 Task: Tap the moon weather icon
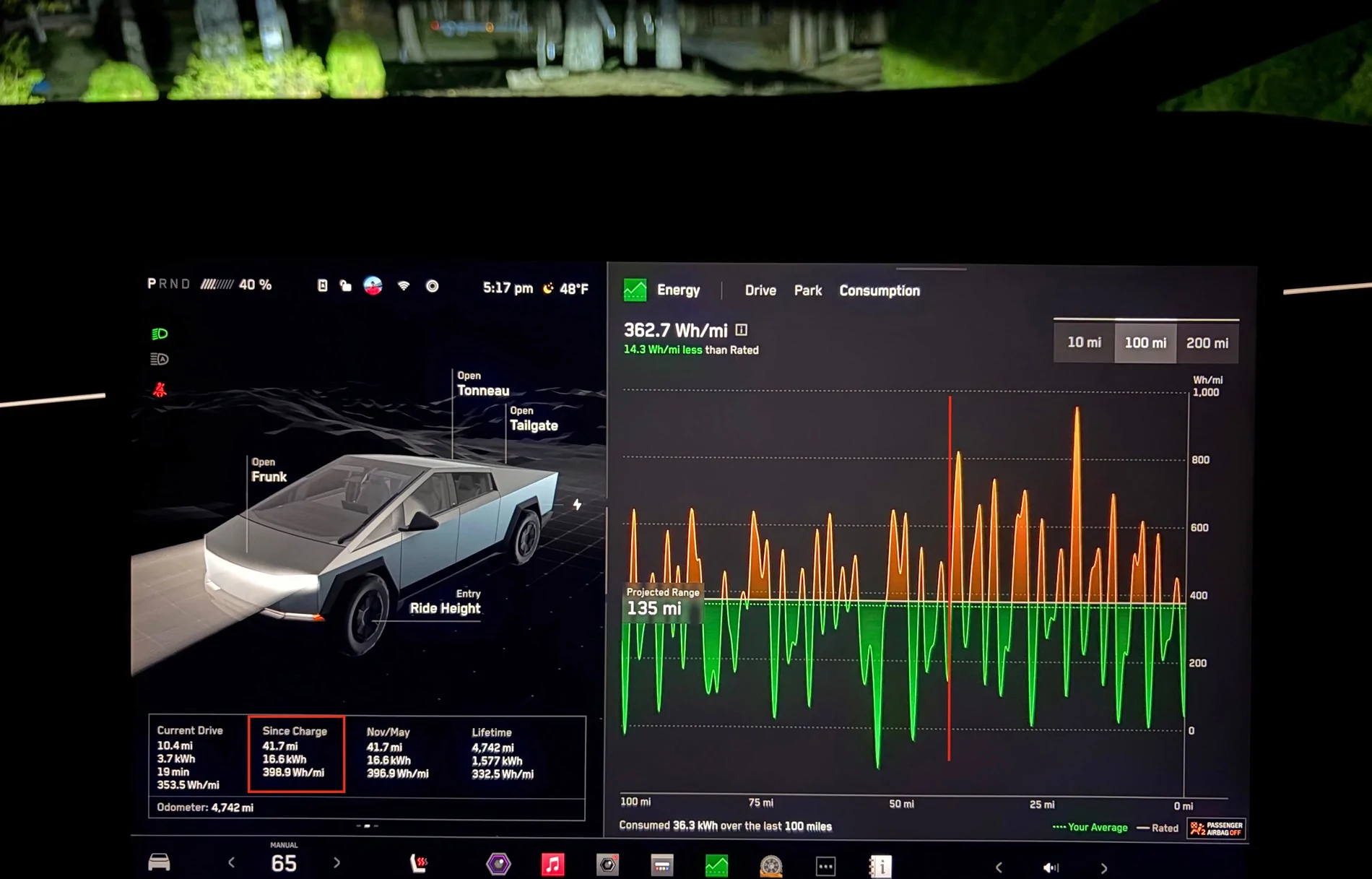point(549,288)
